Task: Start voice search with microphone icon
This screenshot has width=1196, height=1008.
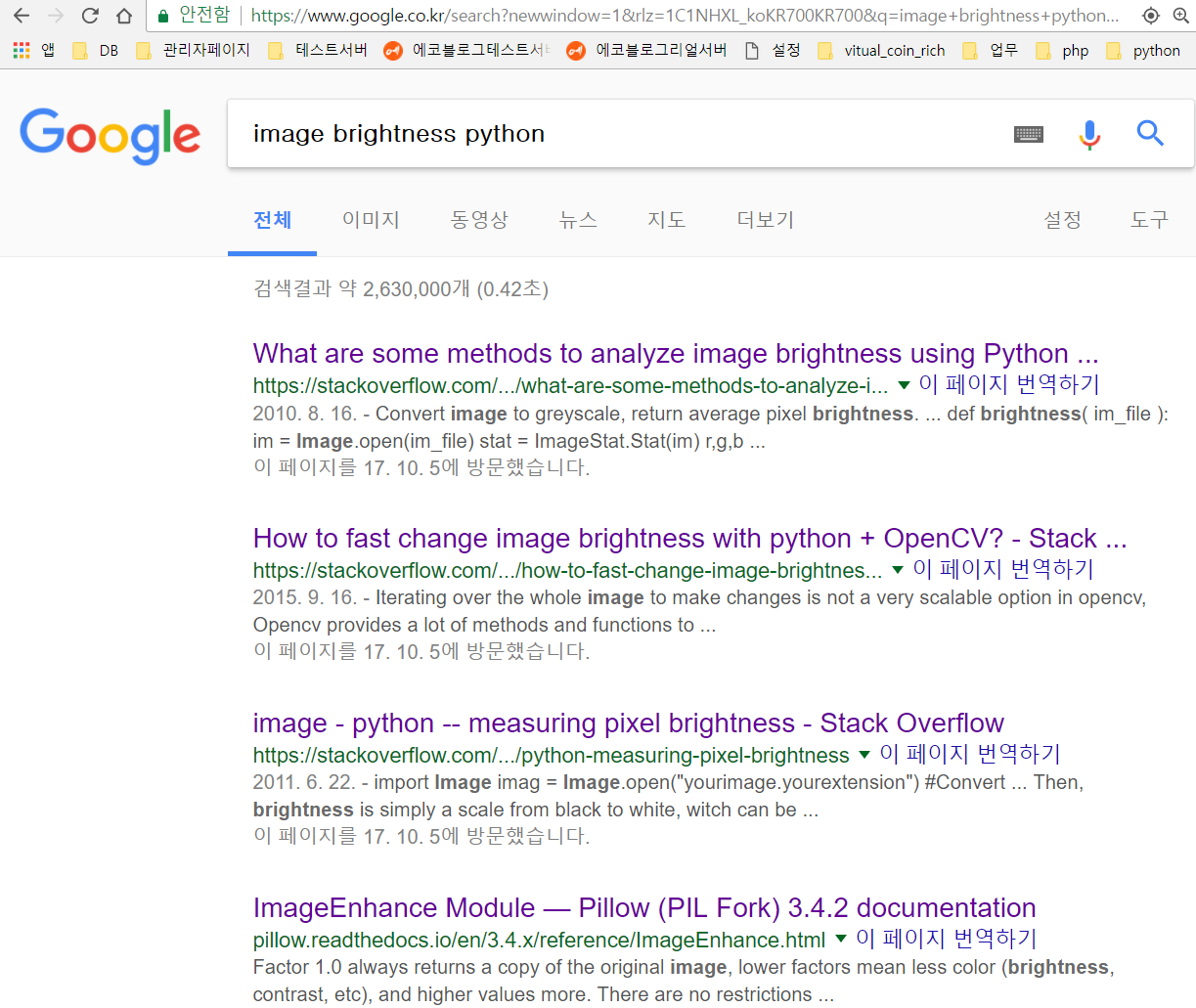Action: (x=1089, y=134)
